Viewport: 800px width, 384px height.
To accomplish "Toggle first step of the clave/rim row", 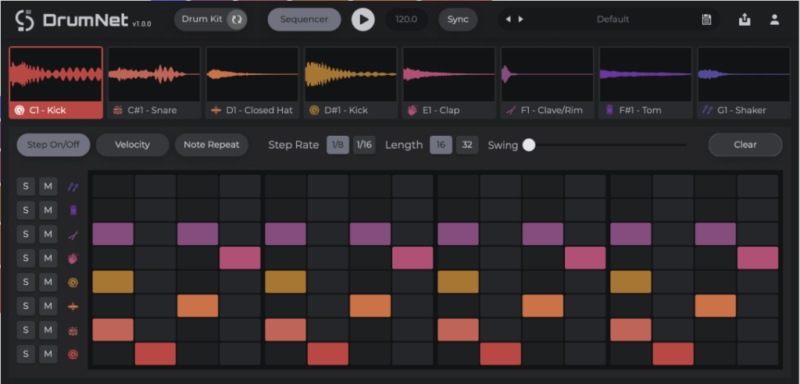I will pos(113,234).
